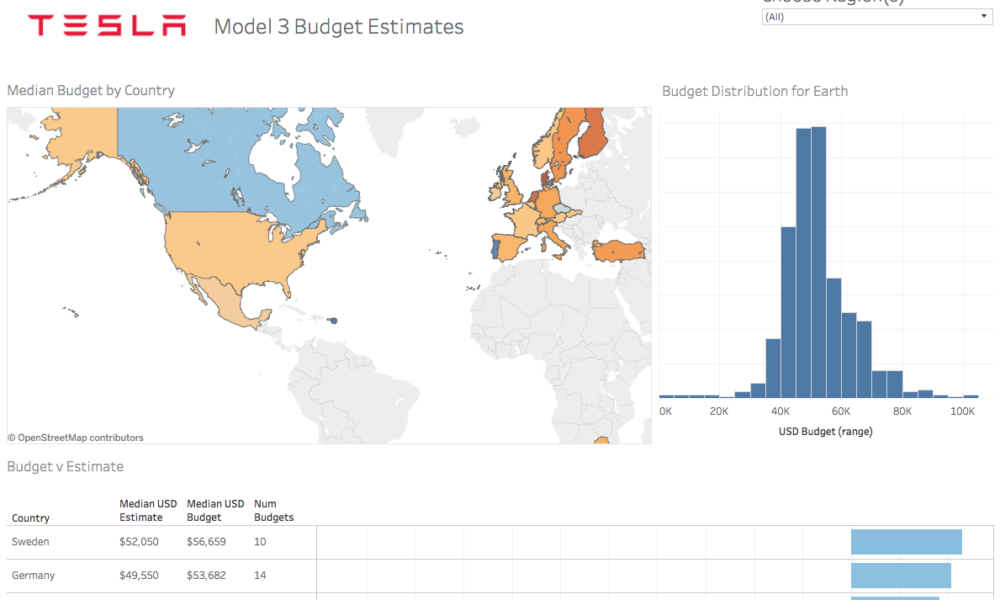Open the Choose Region (All) dropdown

pos(876,17)
